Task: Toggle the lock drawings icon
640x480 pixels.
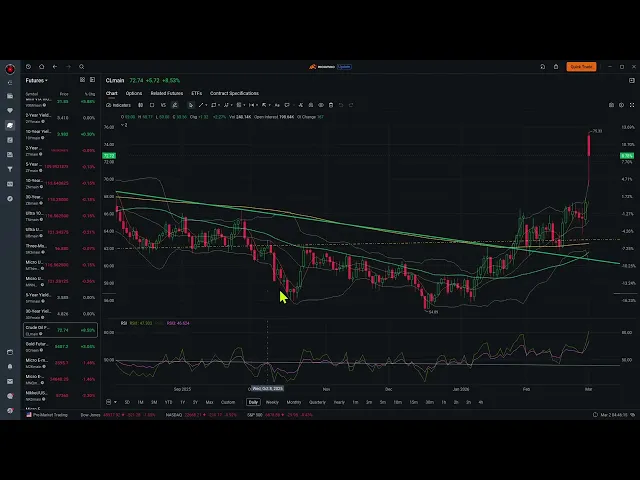Action: click(x=311, y=105)
